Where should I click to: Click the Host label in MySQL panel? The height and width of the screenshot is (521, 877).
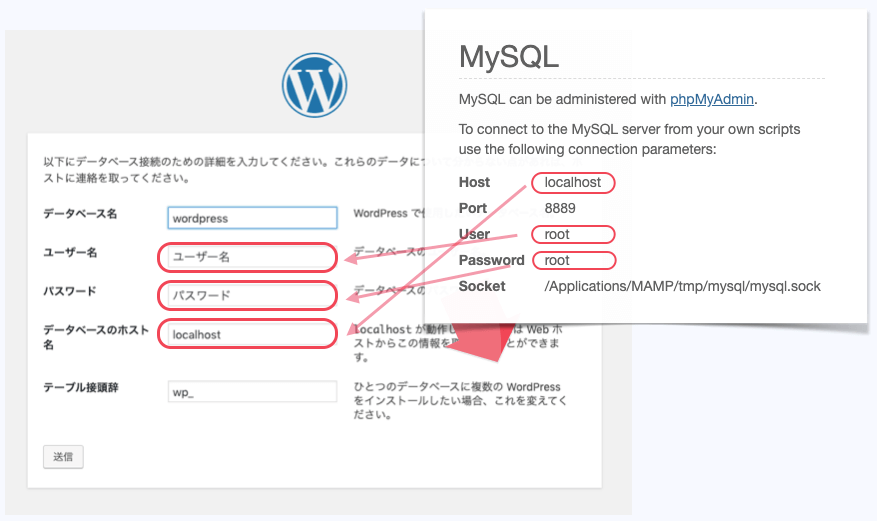(474, 182)
